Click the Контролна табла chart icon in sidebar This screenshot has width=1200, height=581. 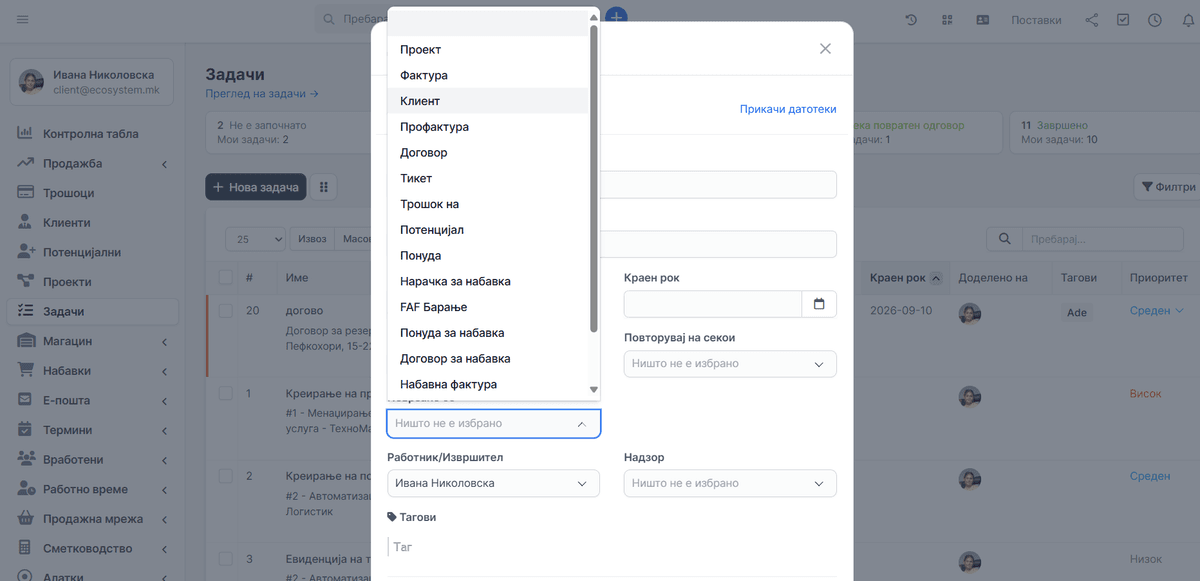point(25,134)
